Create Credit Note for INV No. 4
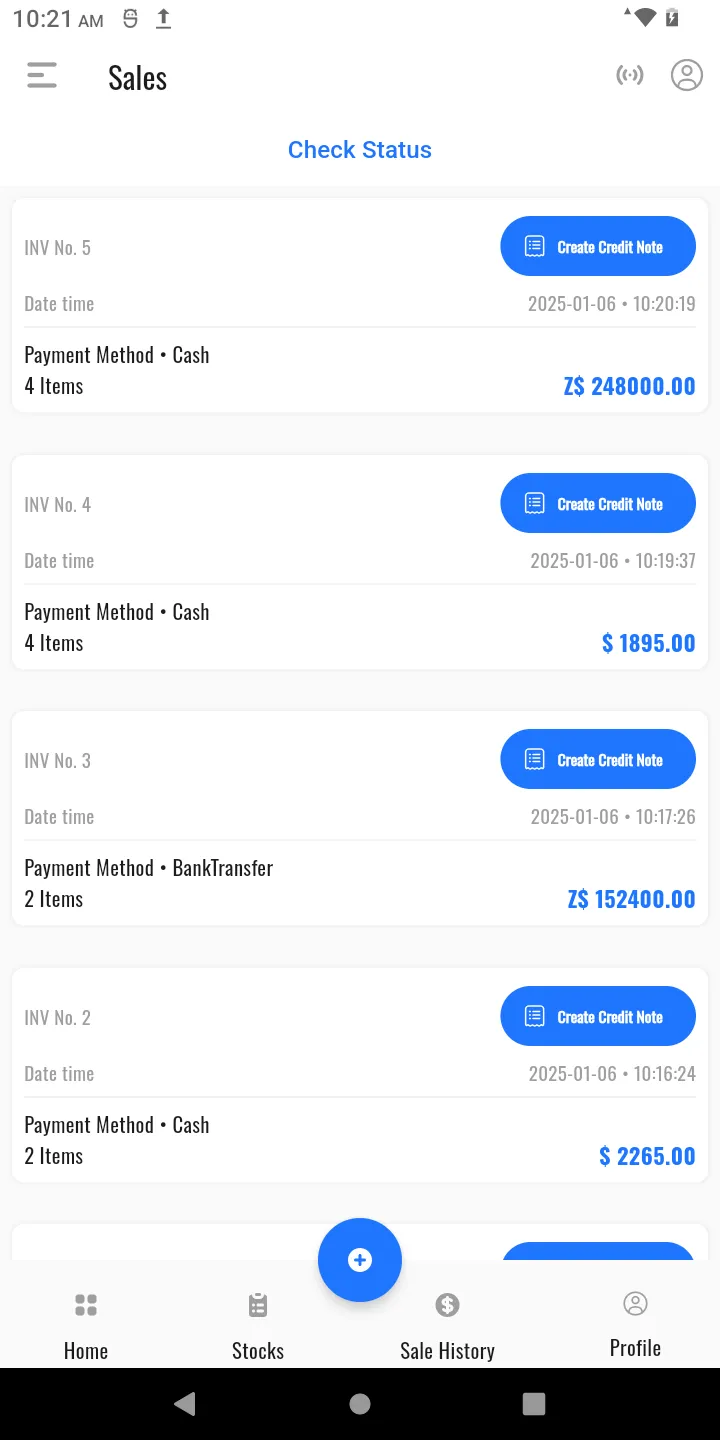The width and height of the screenshot is (720, 1440). 598,503
